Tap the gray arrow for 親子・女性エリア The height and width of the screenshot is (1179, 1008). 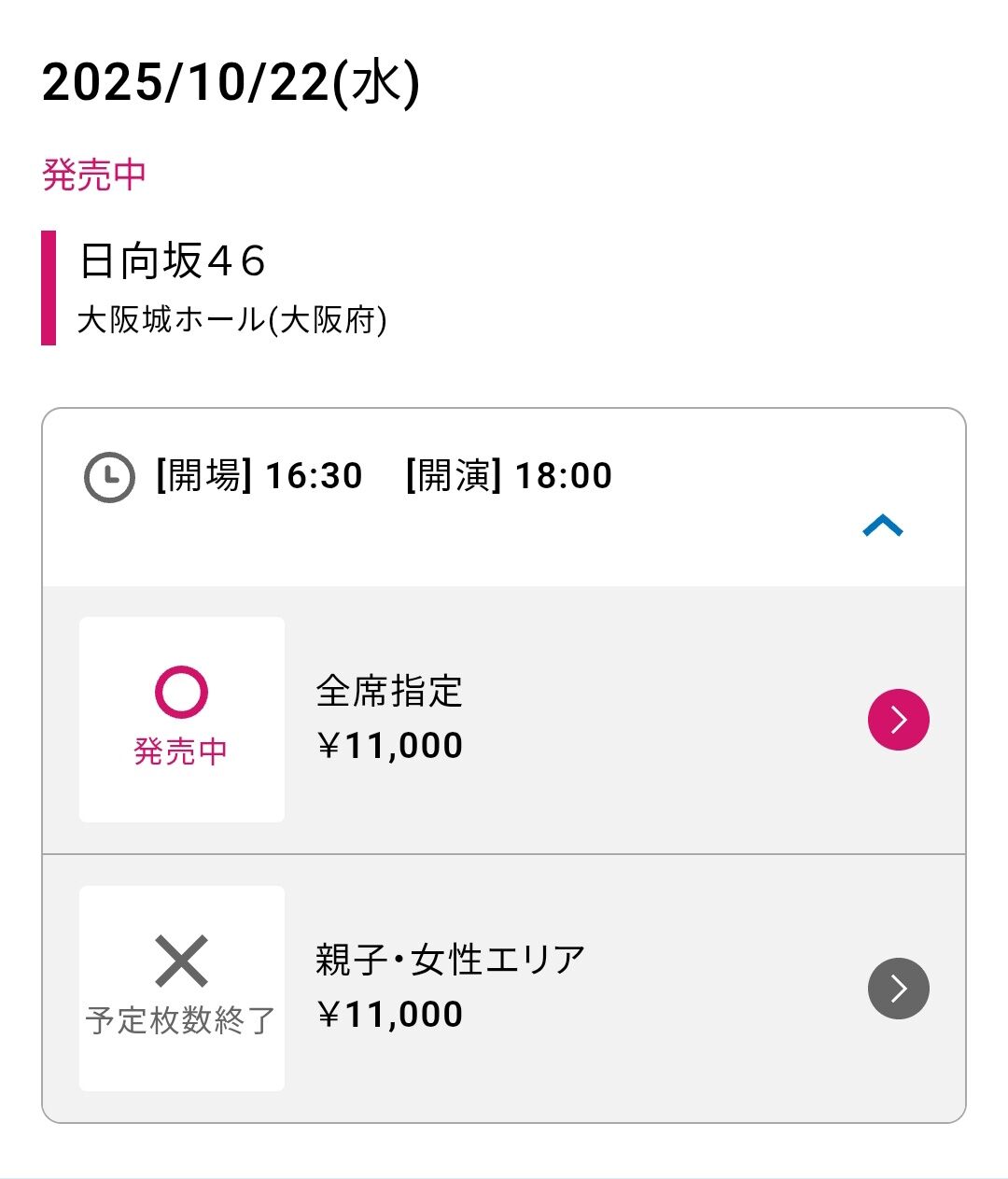tap(898, 989)
